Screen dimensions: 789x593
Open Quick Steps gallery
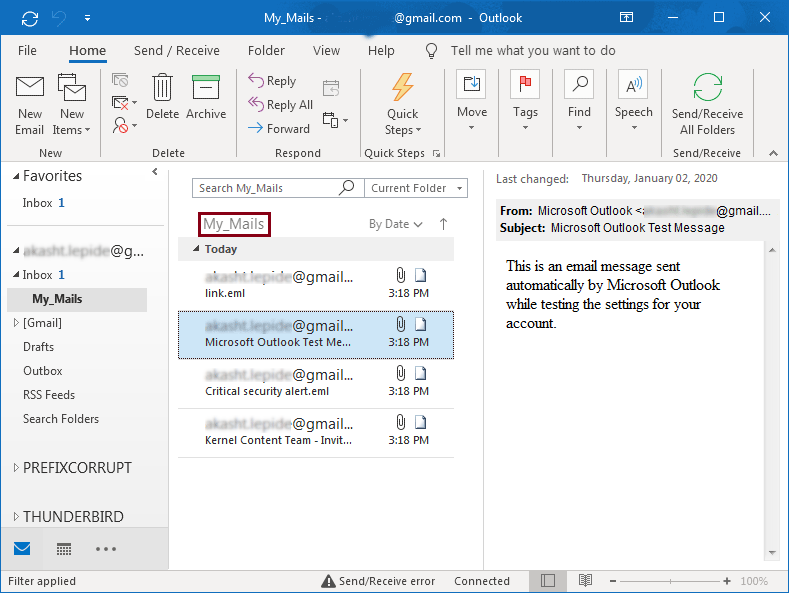click(403, 105)
